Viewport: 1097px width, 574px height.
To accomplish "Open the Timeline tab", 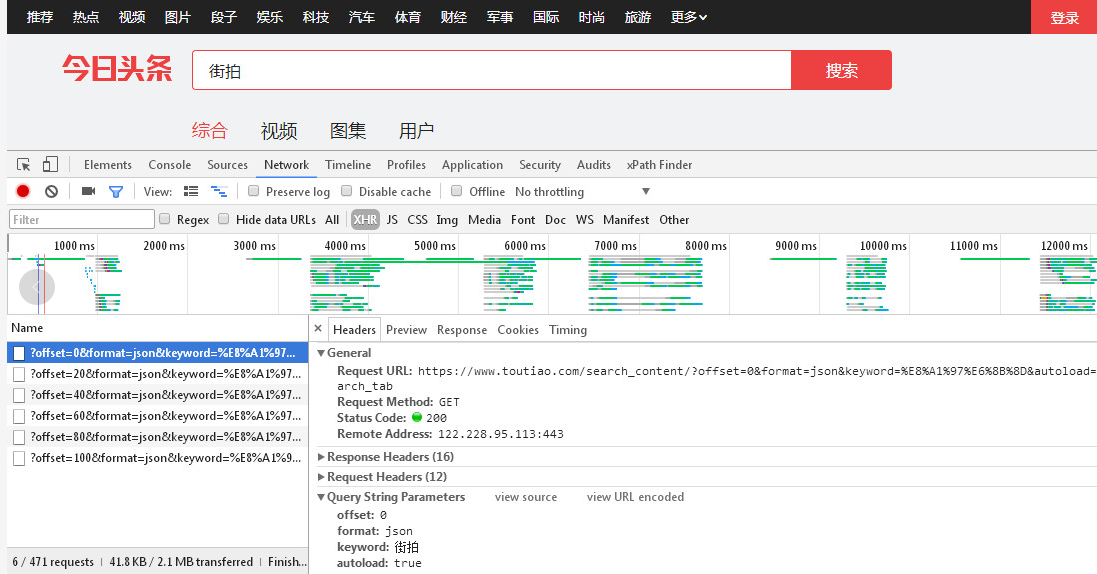I will pos(348,164).
